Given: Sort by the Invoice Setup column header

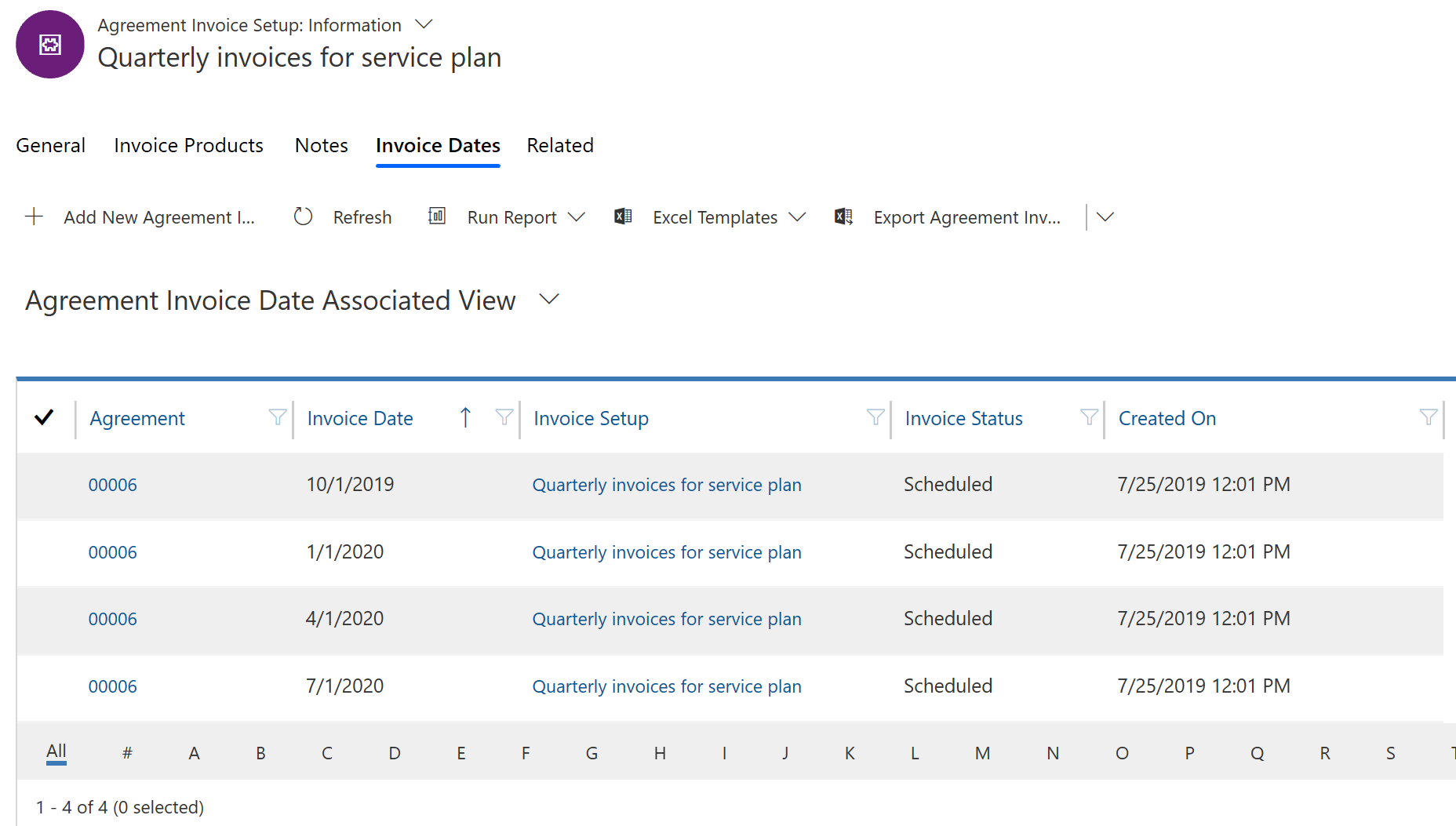Looking at the screenshot, I should [591, 418].
